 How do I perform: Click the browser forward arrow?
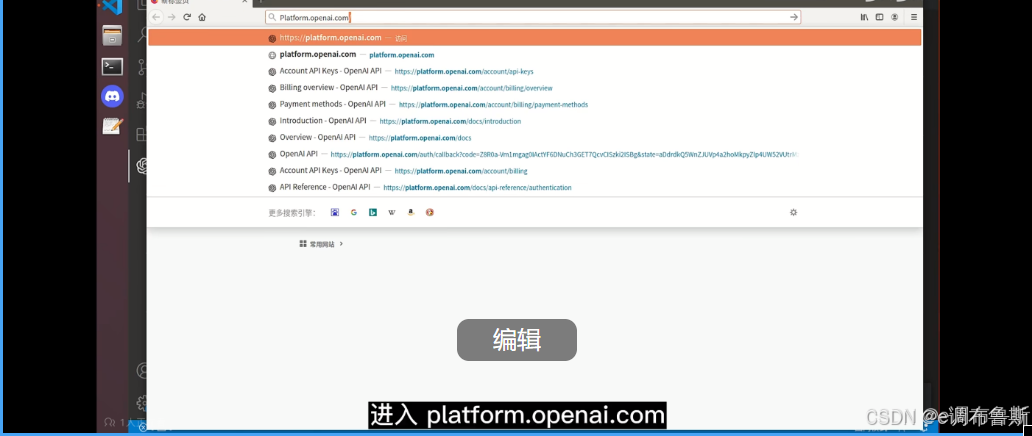[x=172, y=17]
